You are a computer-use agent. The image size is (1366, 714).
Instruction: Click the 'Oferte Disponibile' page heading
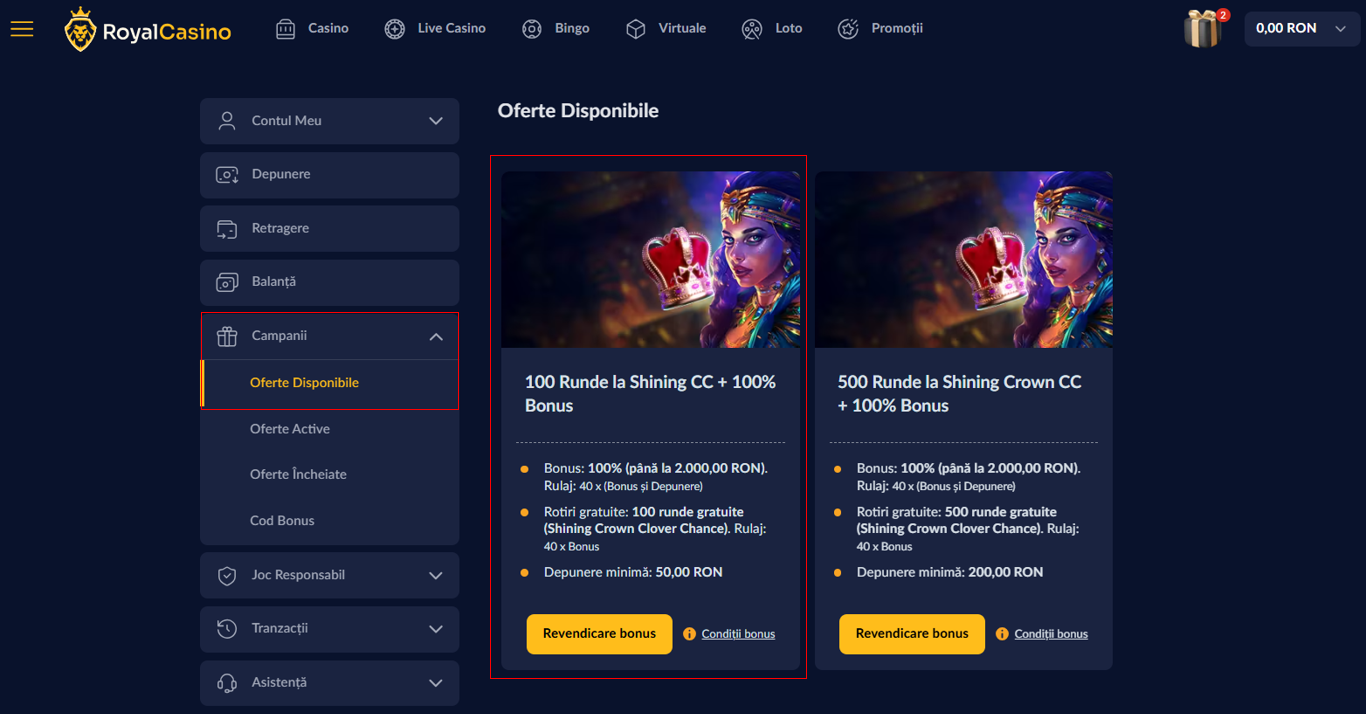coord(578,111)
